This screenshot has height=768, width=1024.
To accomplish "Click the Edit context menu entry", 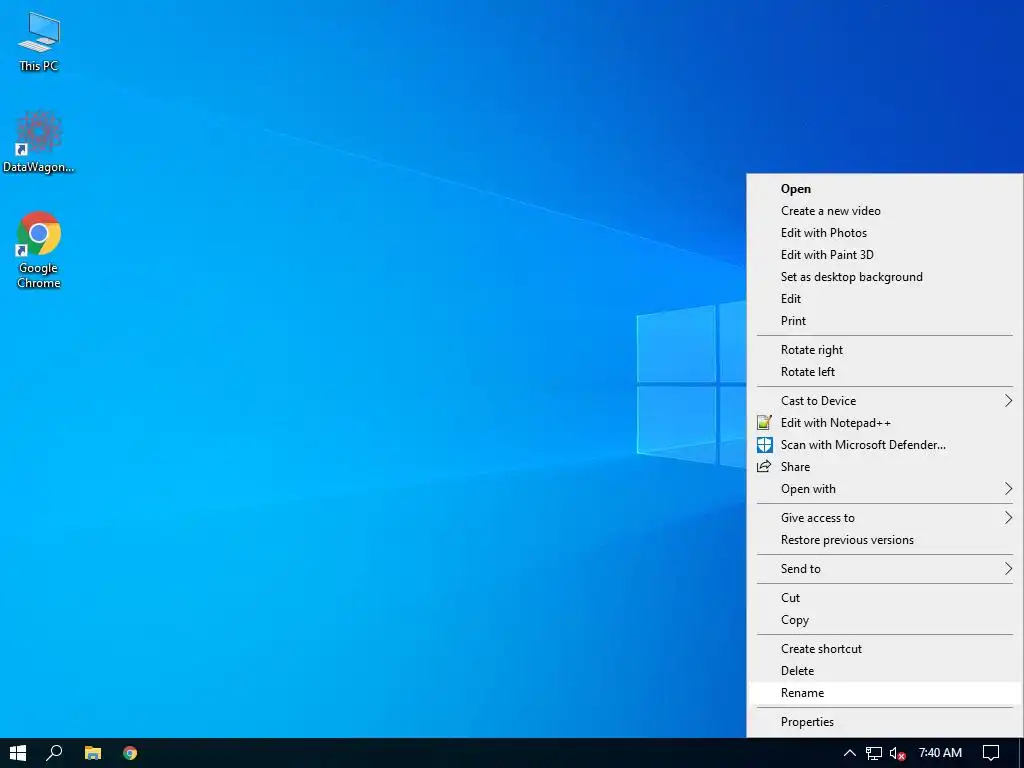I will click(x=884, y=299).
